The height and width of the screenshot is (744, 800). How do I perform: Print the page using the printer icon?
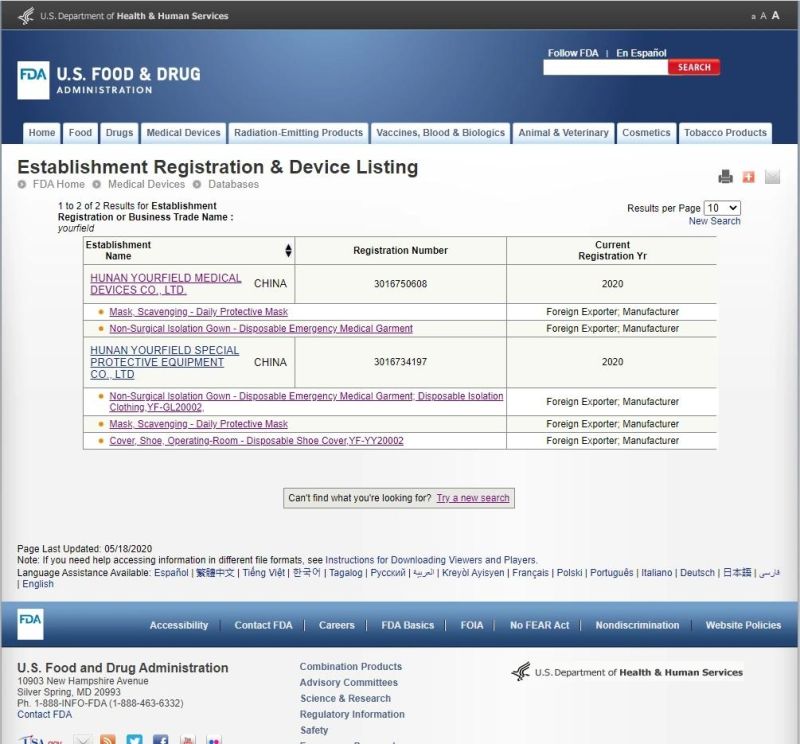click(x=725, y=177)
